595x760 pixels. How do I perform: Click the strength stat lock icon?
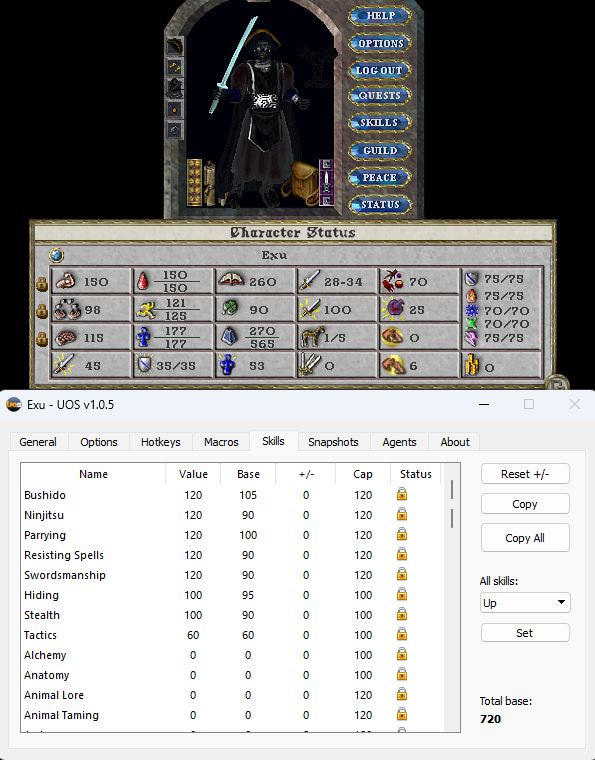(x=42, y=284)
